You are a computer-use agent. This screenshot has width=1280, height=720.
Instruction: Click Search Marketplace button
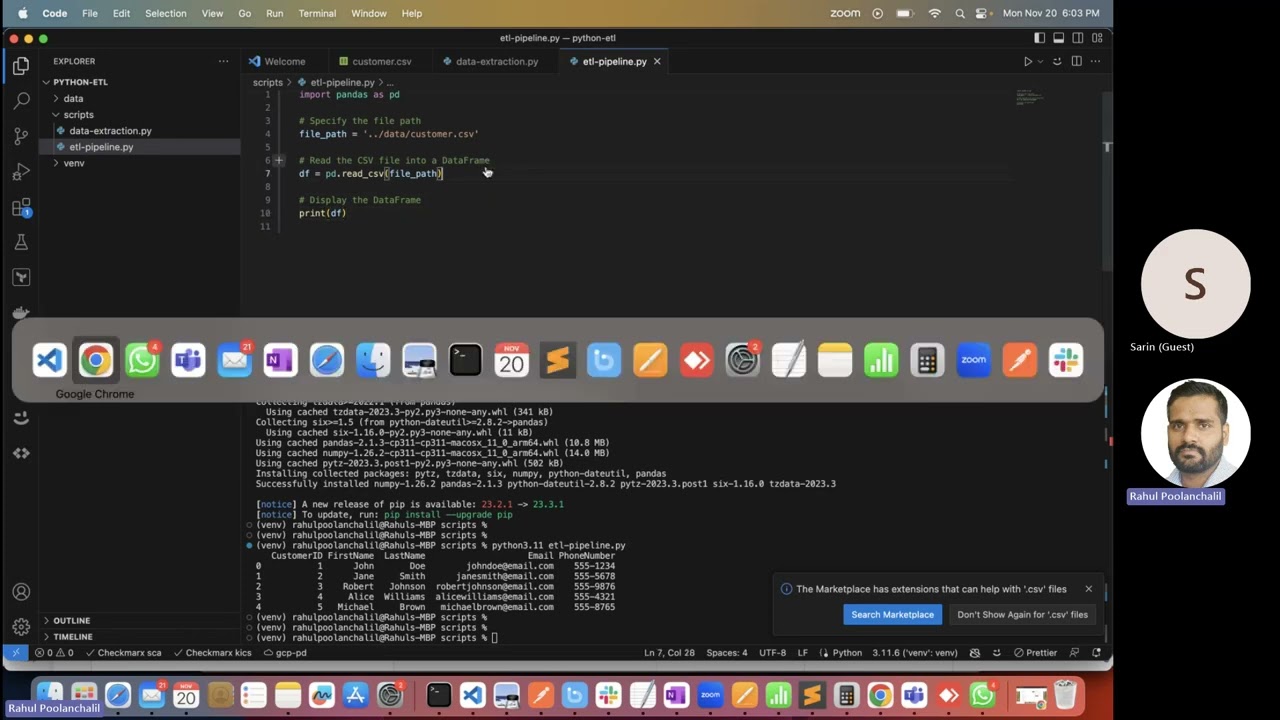[x=892, y=614]
